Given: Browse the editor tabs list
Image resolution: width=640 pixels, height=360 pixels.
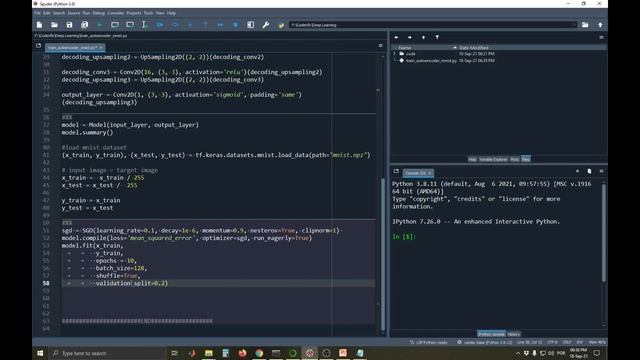Looking at the screenshot, I should (38, 46).
